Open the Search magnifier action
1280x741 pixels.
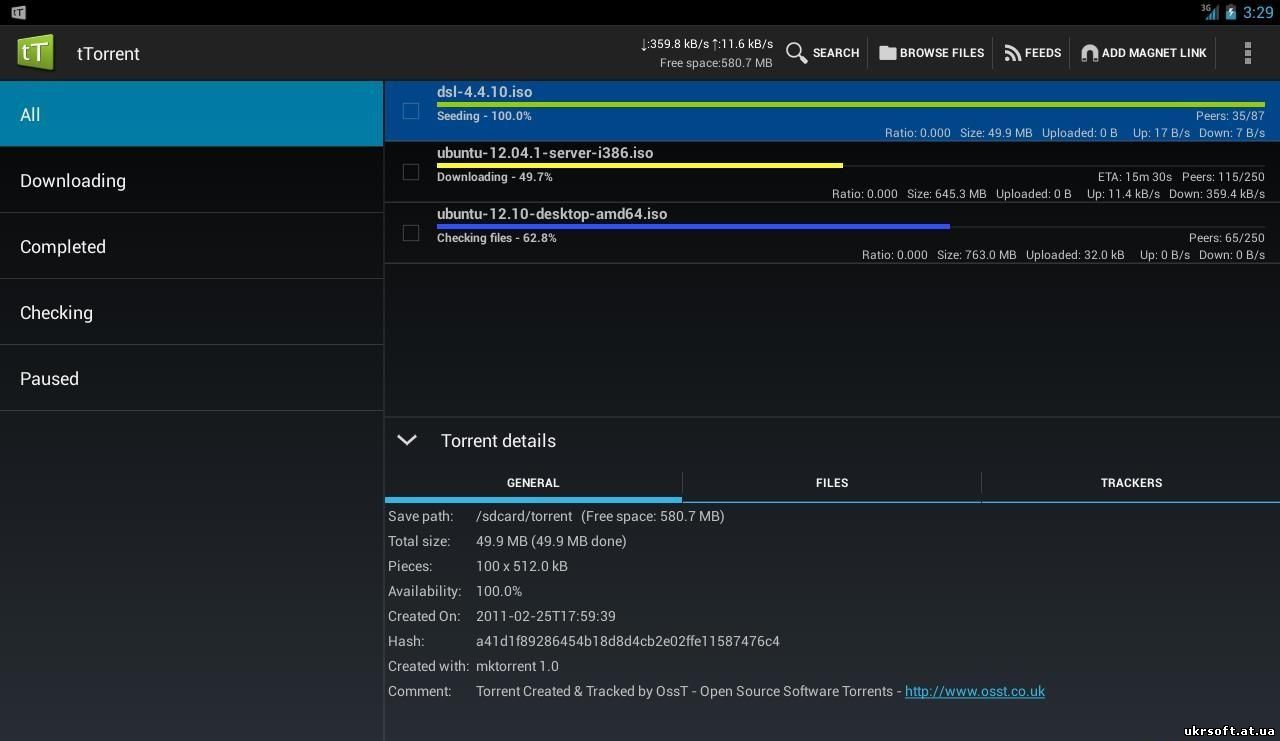tap(823, 53)
